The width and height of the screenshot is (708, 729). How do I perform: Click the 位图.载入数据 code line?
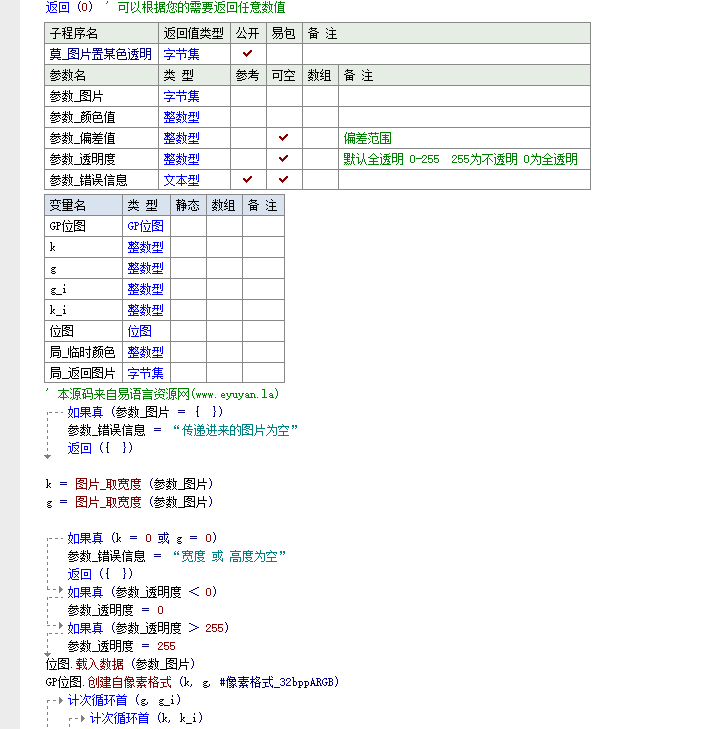pyautogui.click(x=120, y=664)
